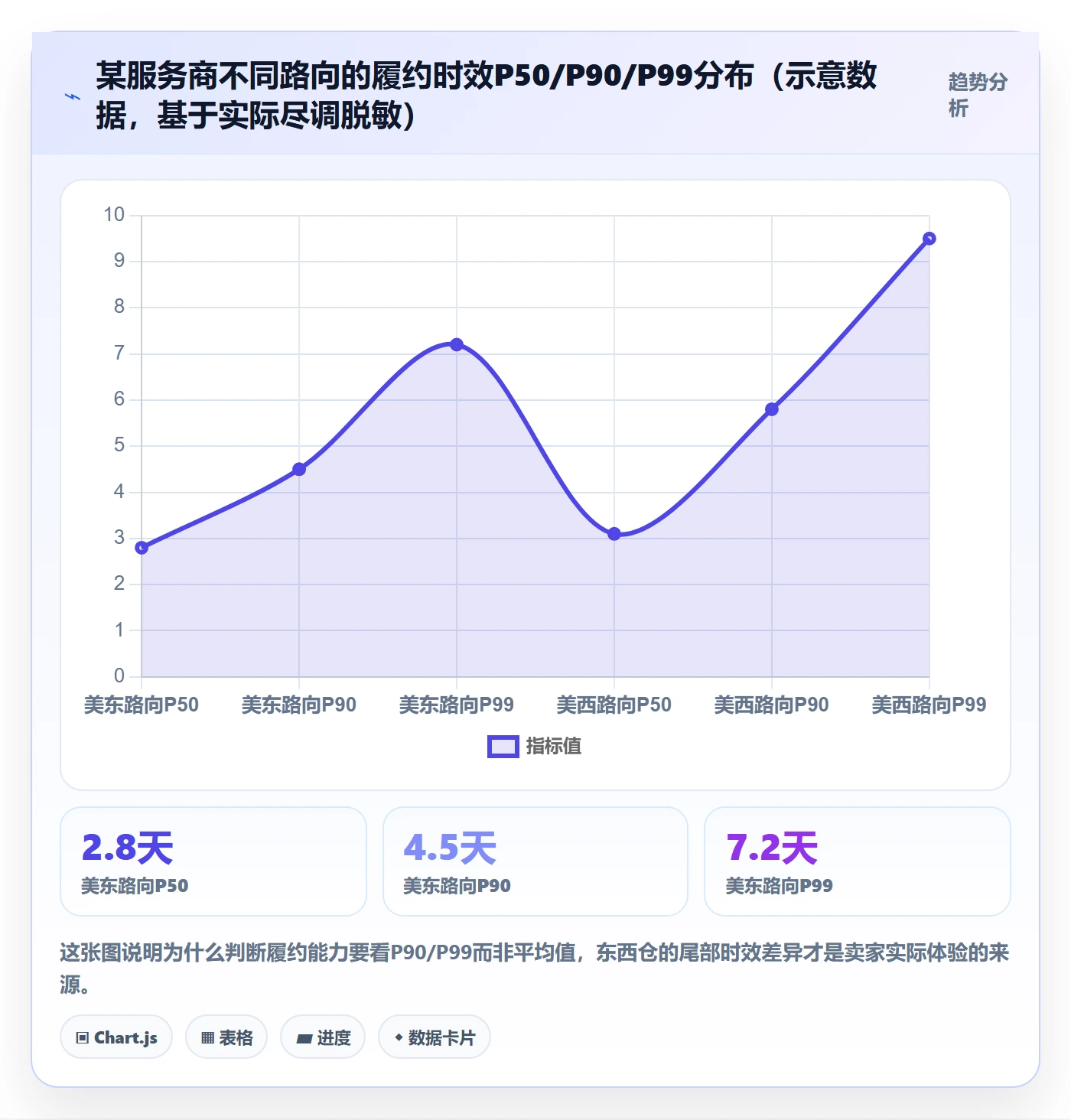Click the 美东路向P50 data point on chart
This screenshot has height=1120, width=1071.
142,548
